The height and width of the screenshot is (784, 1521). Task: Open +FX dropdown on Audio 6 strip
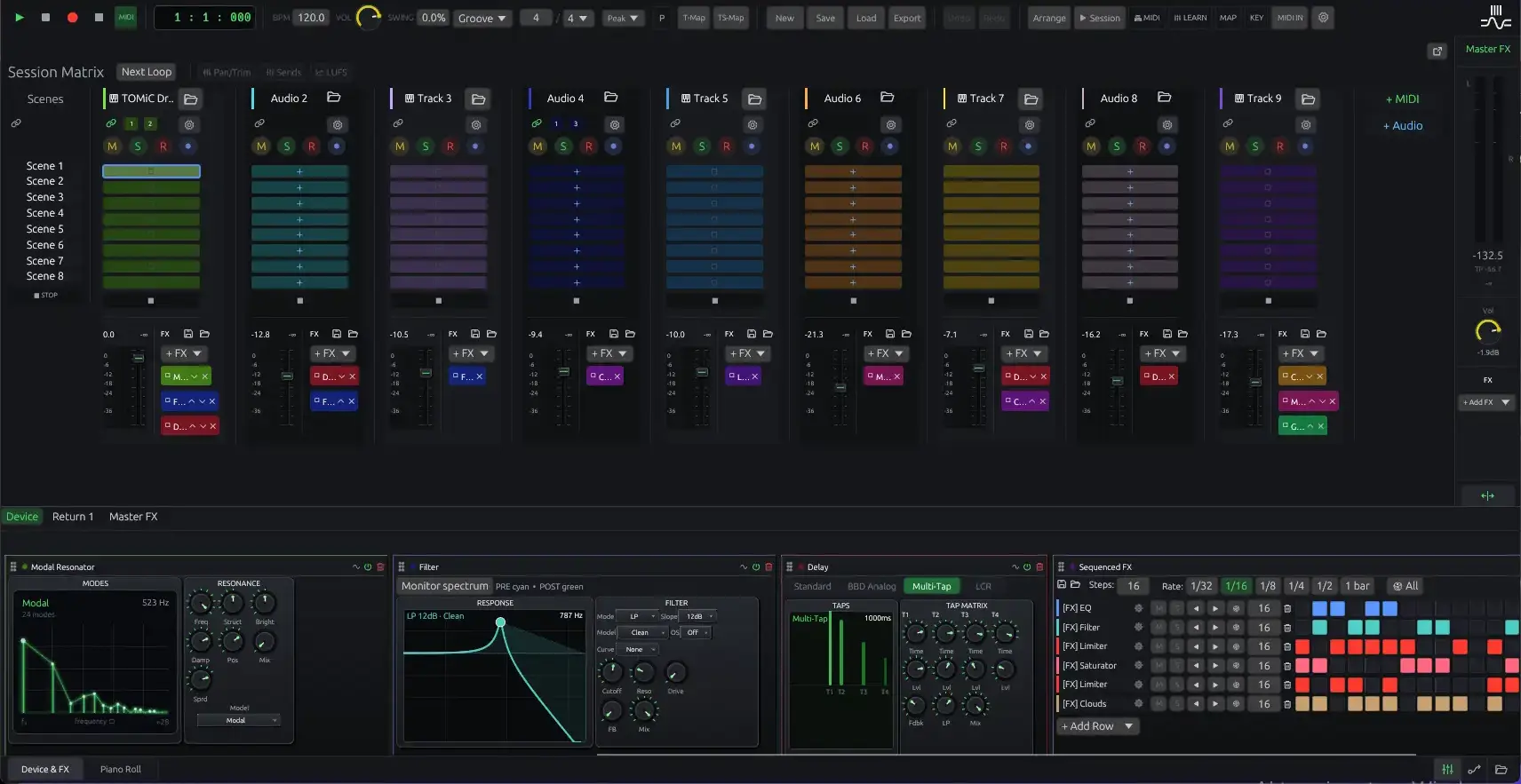tap(886, 353)
